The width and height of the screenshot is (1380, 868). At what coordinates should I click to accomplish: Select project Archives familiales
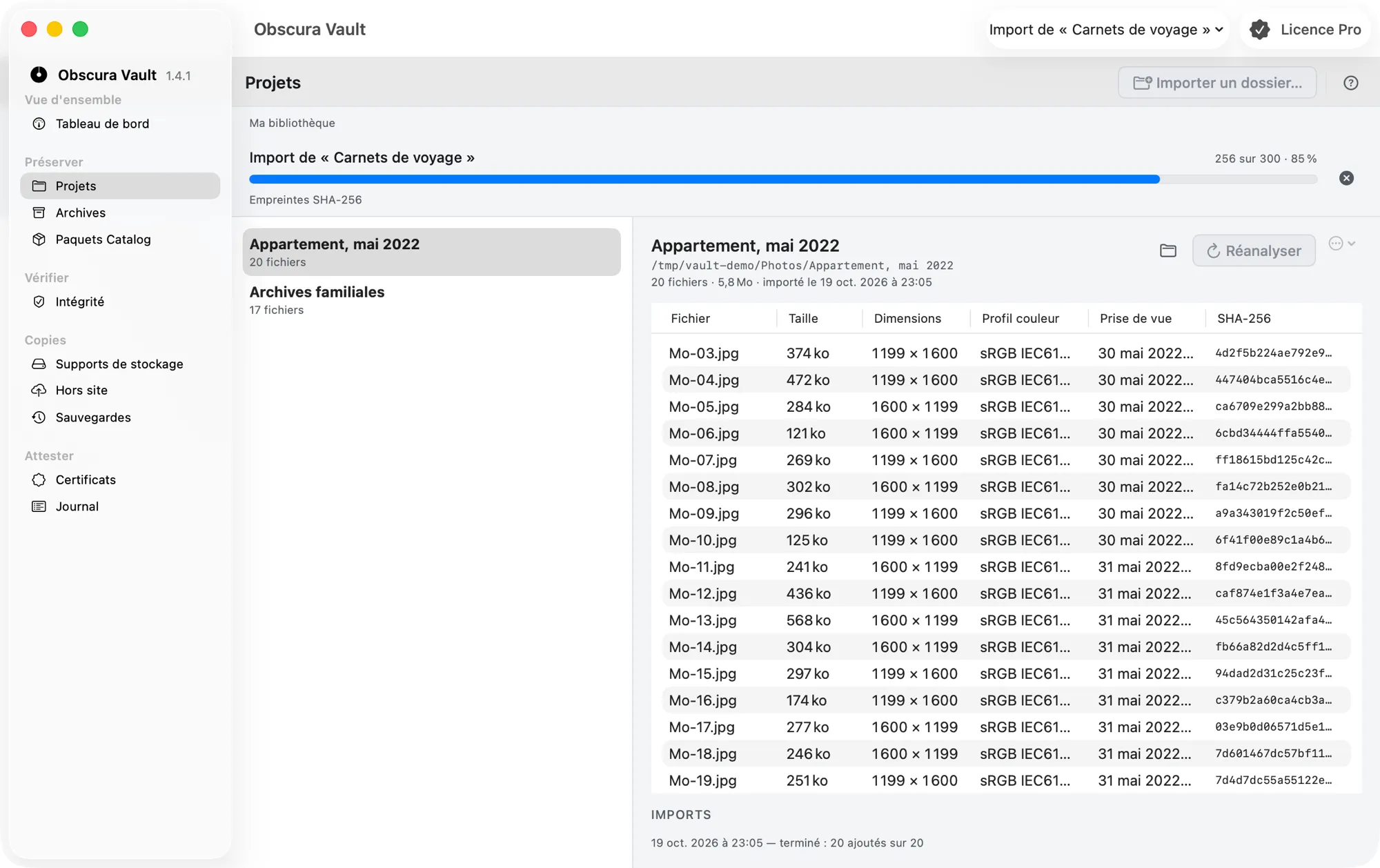tap(431, 300)
